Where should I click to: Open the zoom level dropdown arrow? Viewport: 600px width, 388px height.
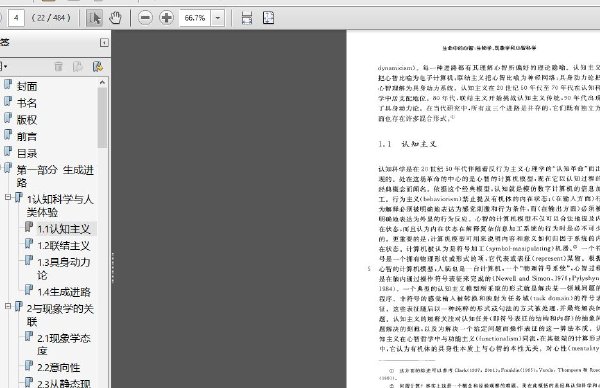click(x=218, y=18)
